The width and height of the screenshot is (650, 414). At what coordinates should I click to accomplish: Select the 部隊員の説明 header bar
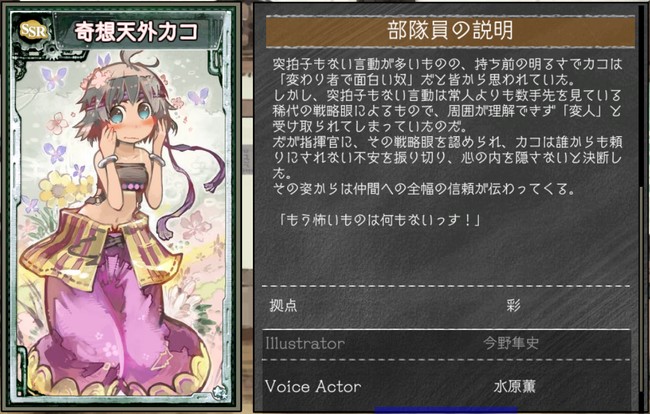[450, 31]
